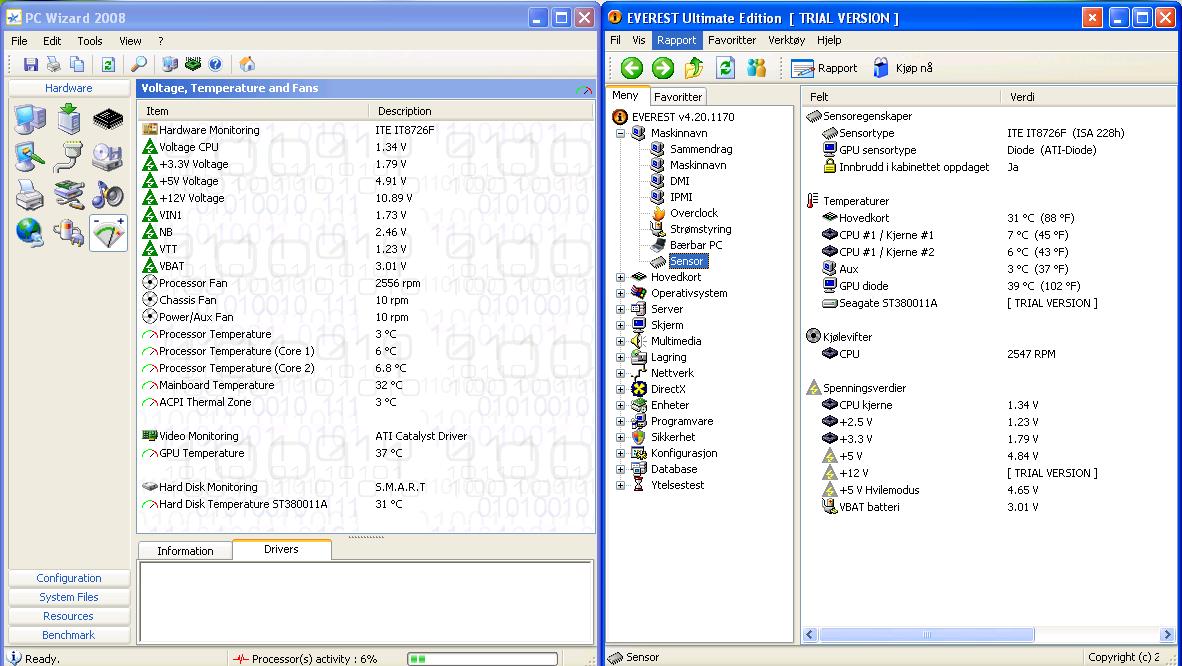1182x666 pixels.
Task: Click the EVEREST scrollbar left arrow
Action: [810, 634]
